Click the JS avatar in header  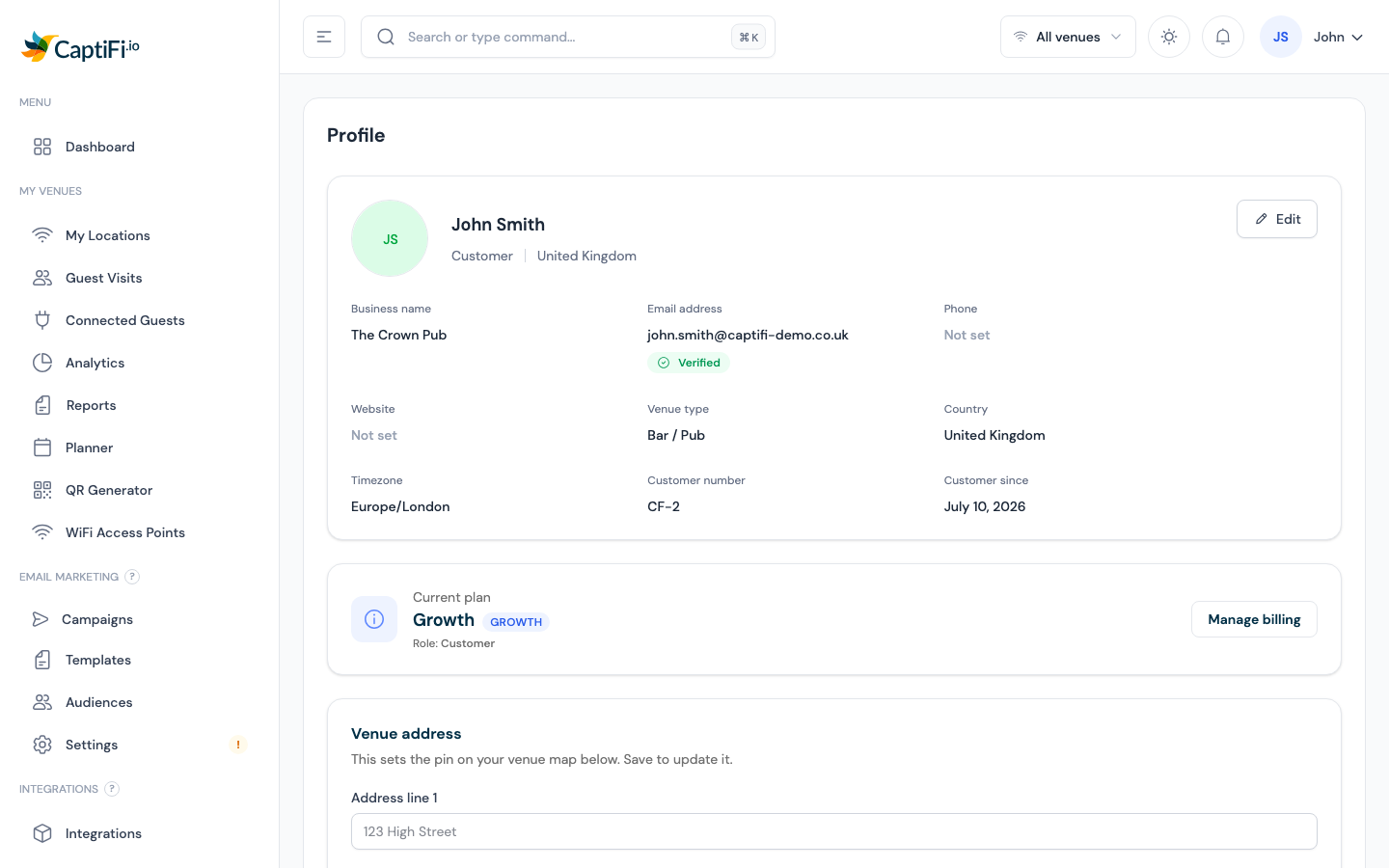coord(1281,37)
